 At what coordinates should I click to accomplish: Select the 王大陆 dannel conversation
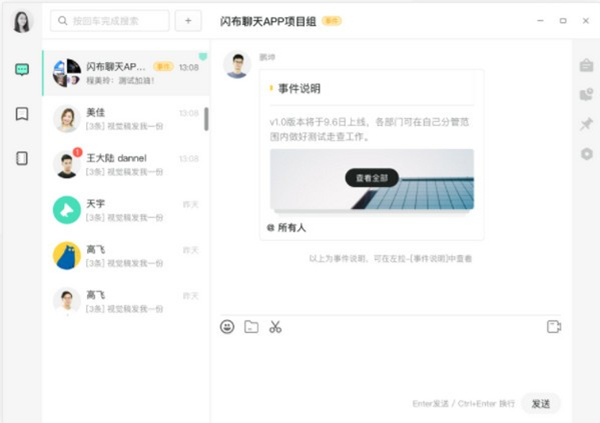tap(125, 164)
